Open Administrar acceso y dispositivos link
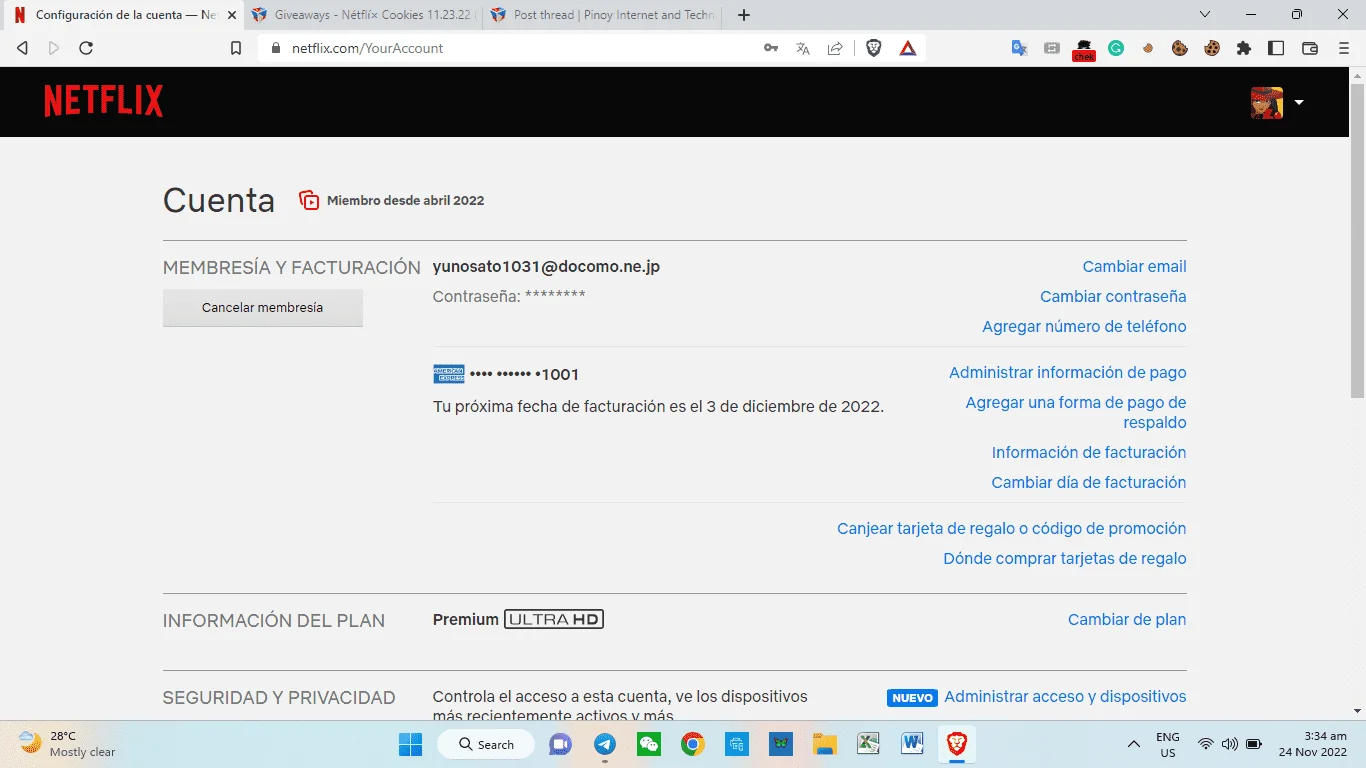The width and height of the screenshot is (1366, 768). point(1065,697)
